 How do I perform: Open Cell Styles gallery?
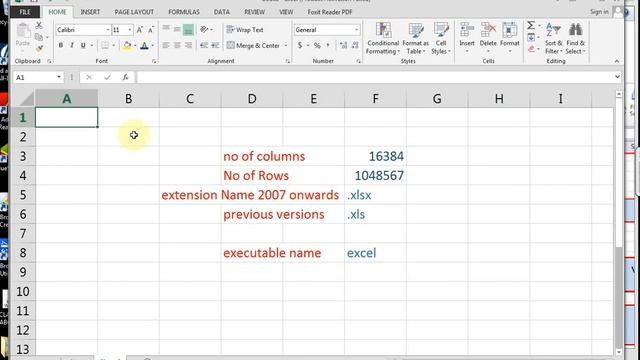441,39
